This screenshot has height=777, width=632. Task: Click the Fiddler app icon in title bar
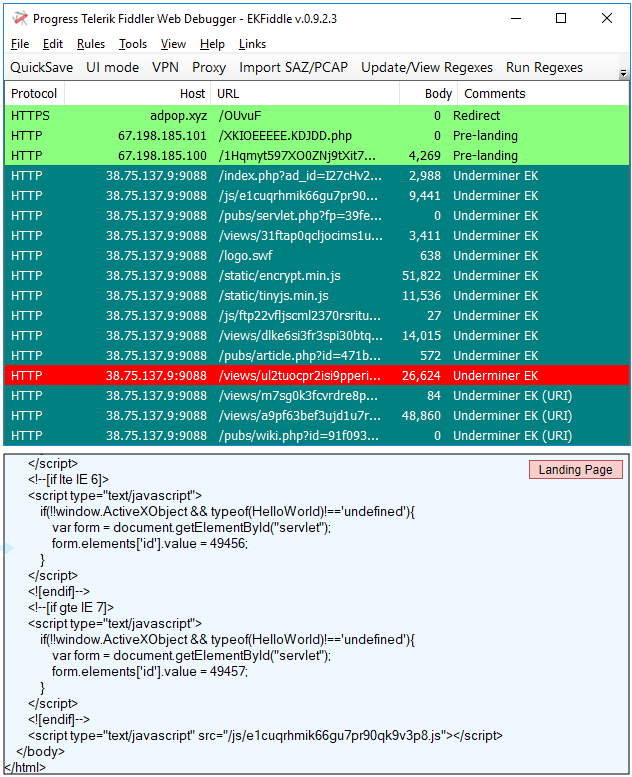tap(19, 18)
